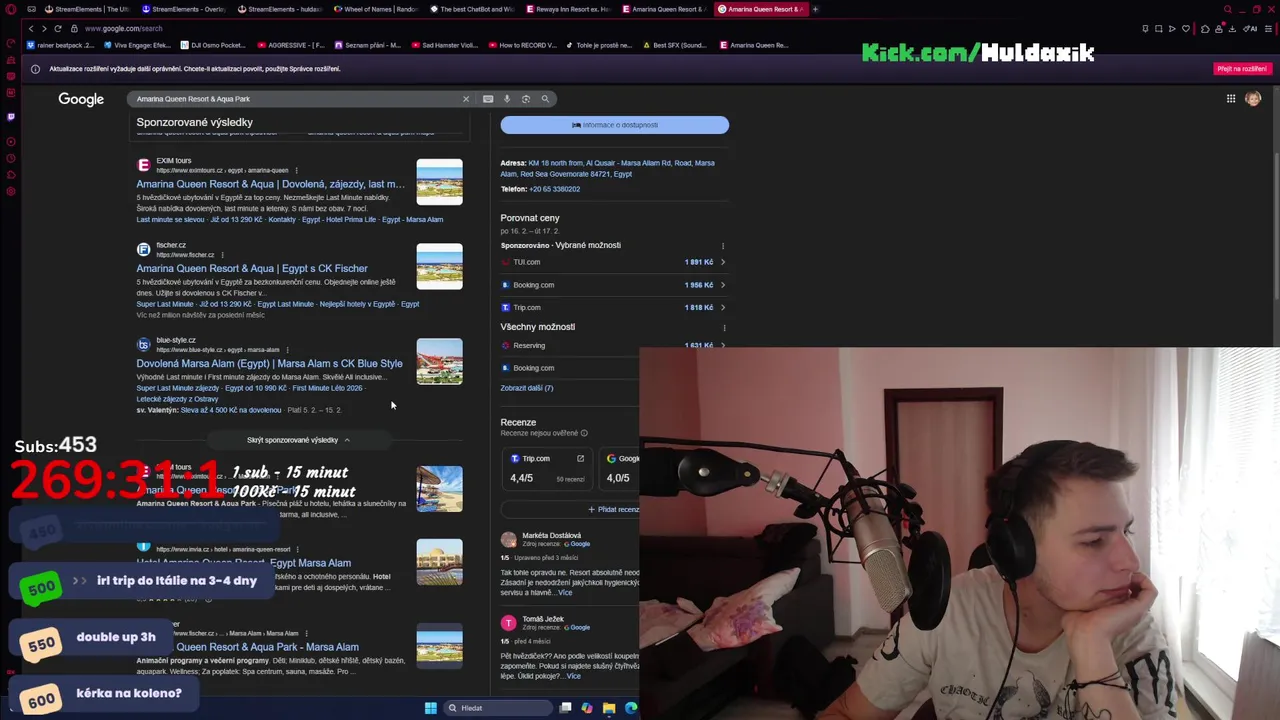Expand the Trip.com 1 818 Kč row arrow
This screenshot has width=1280, height=720.
[723, 308]
